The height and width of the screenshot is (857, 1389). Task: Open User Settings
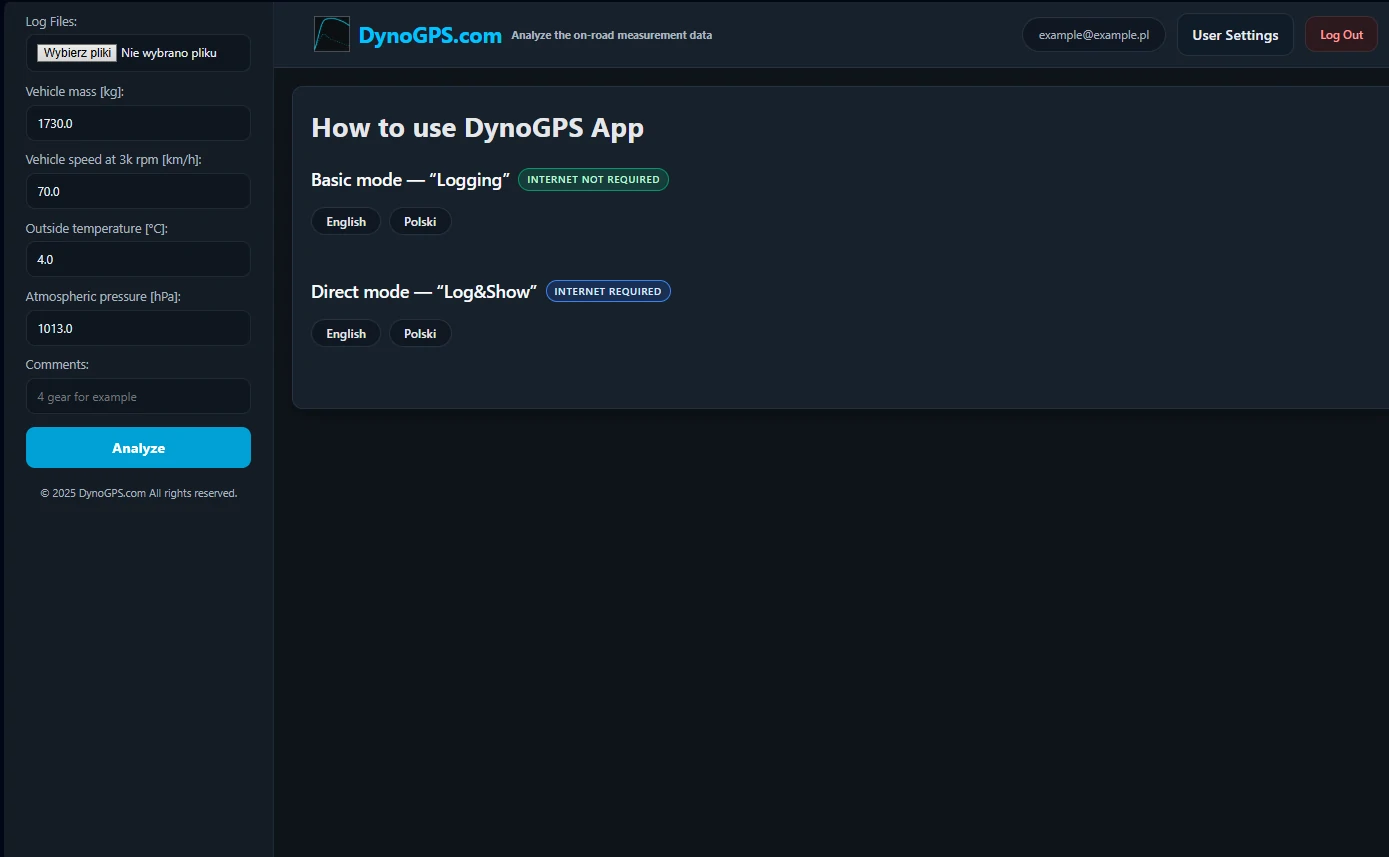(1235, 35)
